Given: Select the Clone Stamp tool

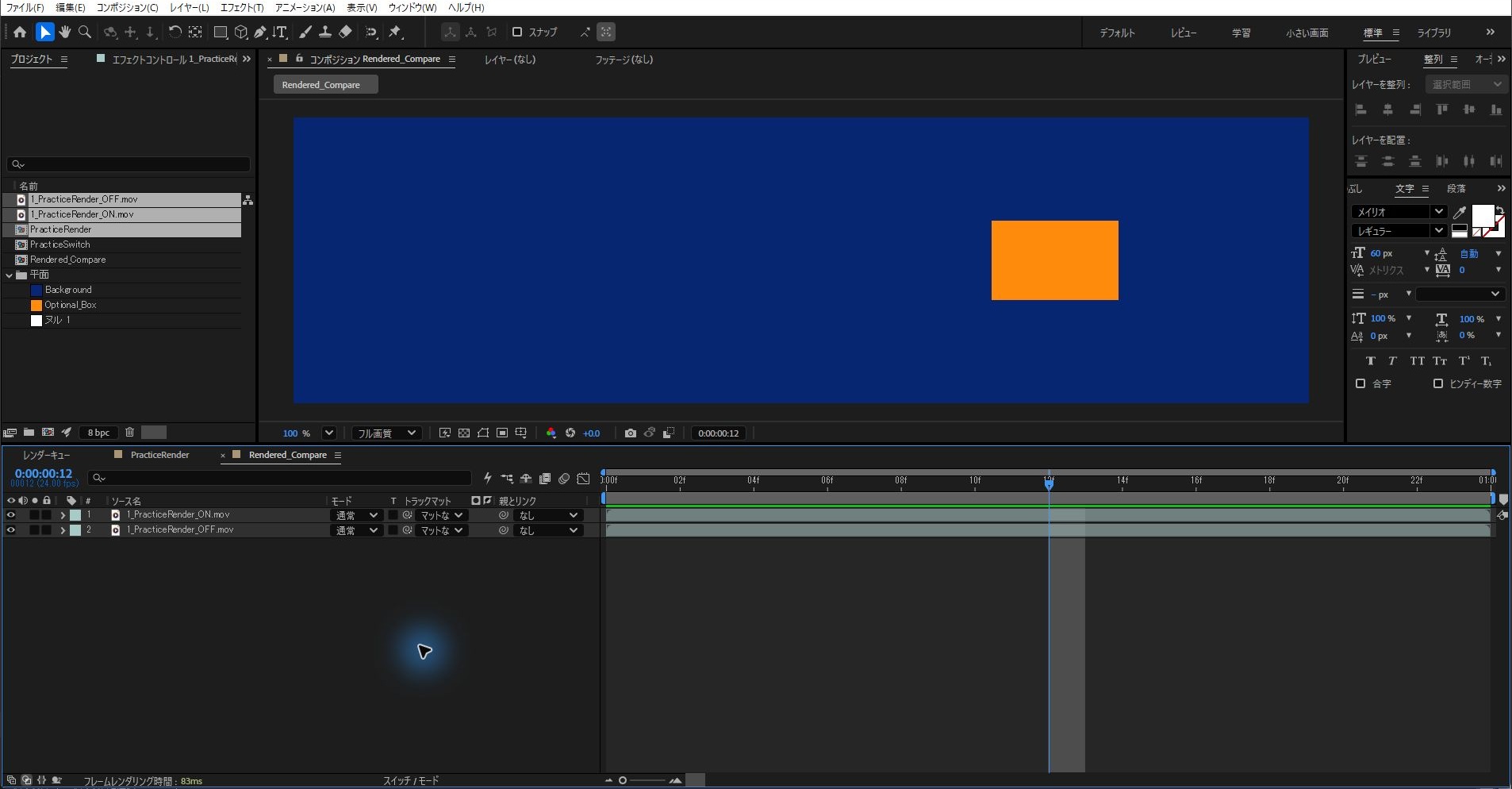Looking at the screenshot, I should (x=325, y=33).
